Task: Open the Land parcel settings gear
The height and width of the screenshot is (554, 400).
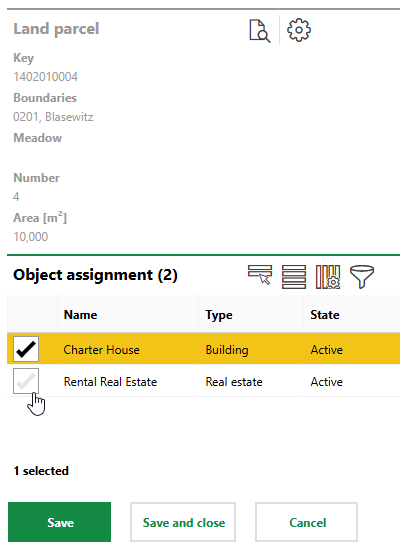Action: tap(299, 30)
